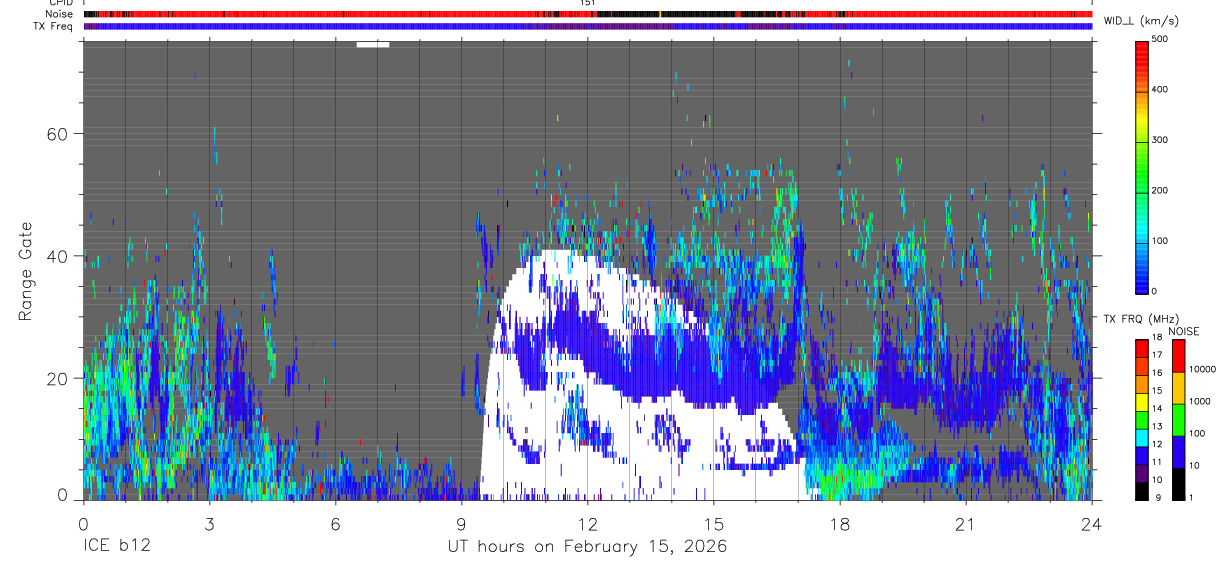
Task: Click the 400 label on width color bar
Action: [1160, 90]
